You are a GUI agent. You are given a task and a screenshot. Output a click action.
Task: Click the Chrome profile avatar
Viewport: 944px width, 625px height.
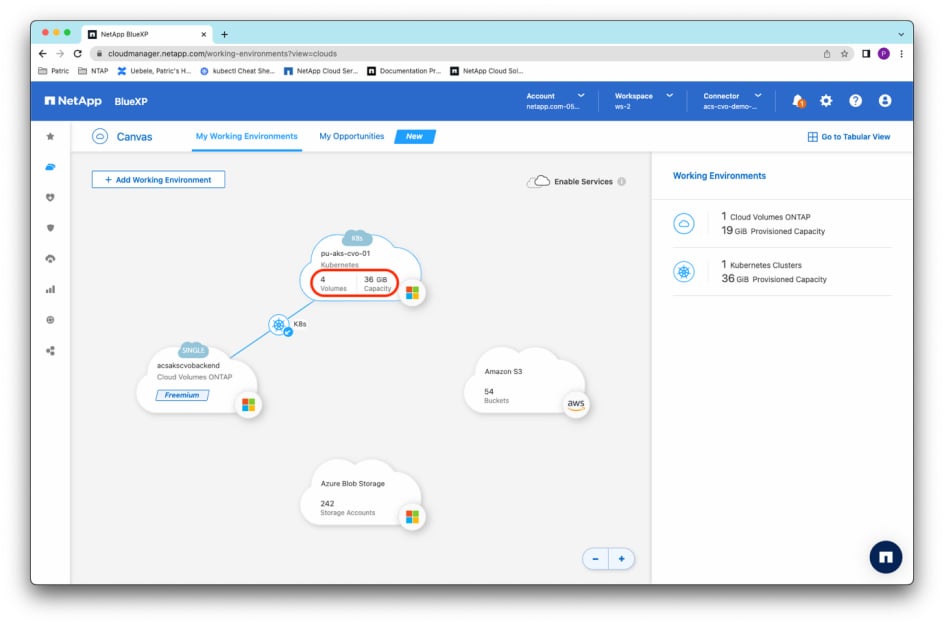(884, 54)
